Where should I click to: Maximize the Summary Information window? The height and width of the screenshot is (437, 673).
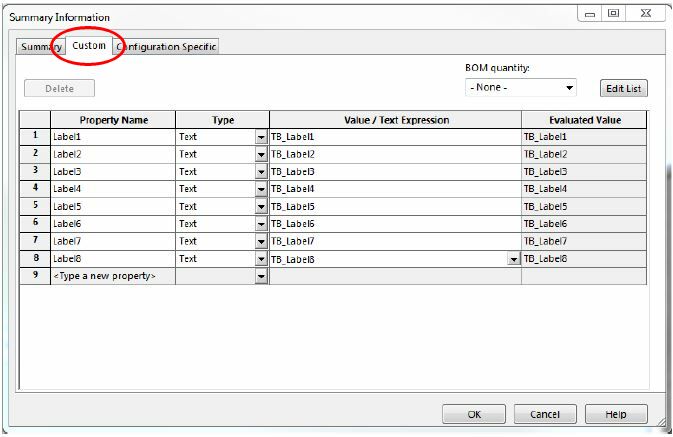pyautogui.click(x=613, y=13)
